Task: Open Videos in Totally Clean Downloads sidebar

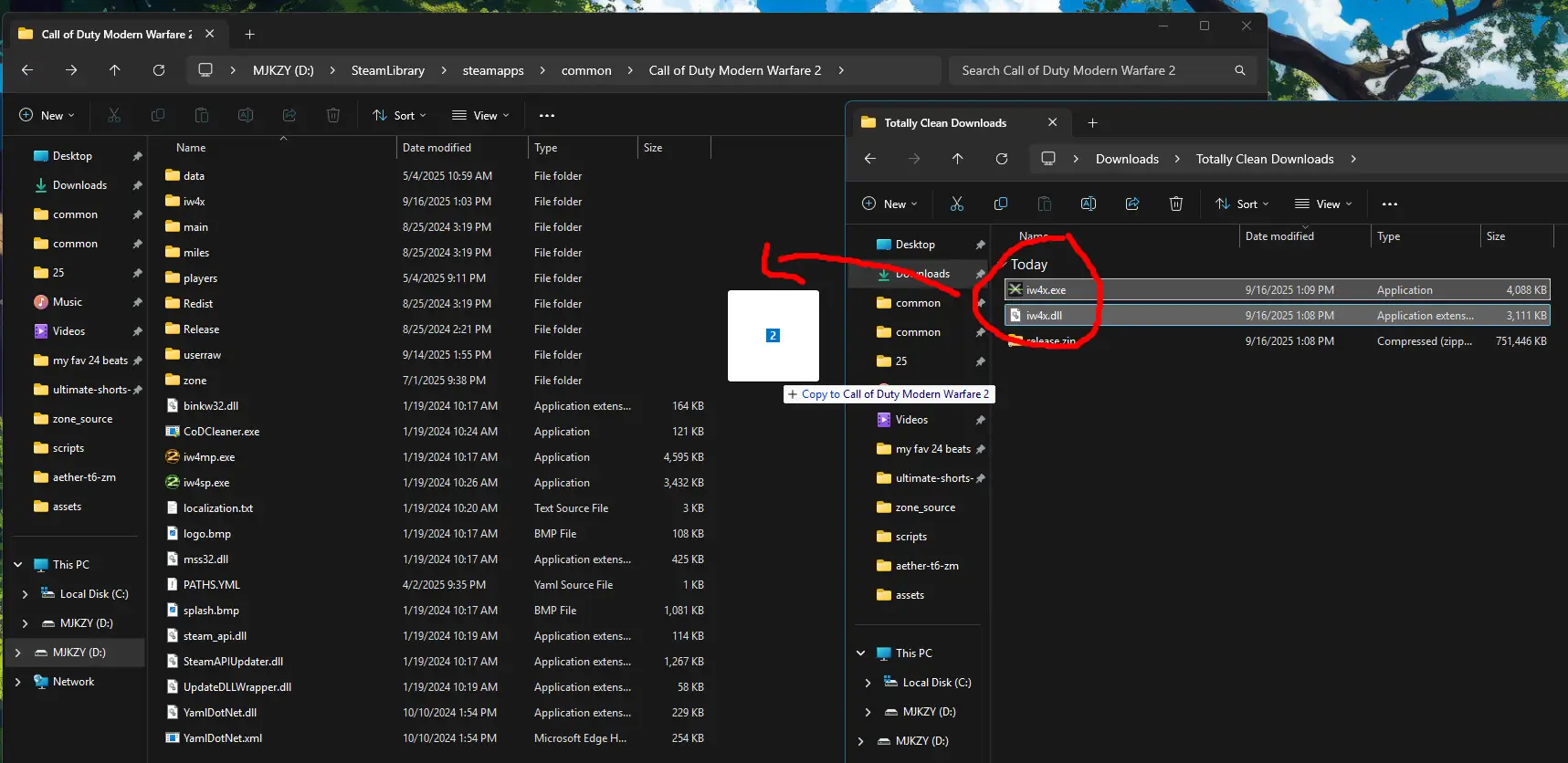Action: click(911, 420)
